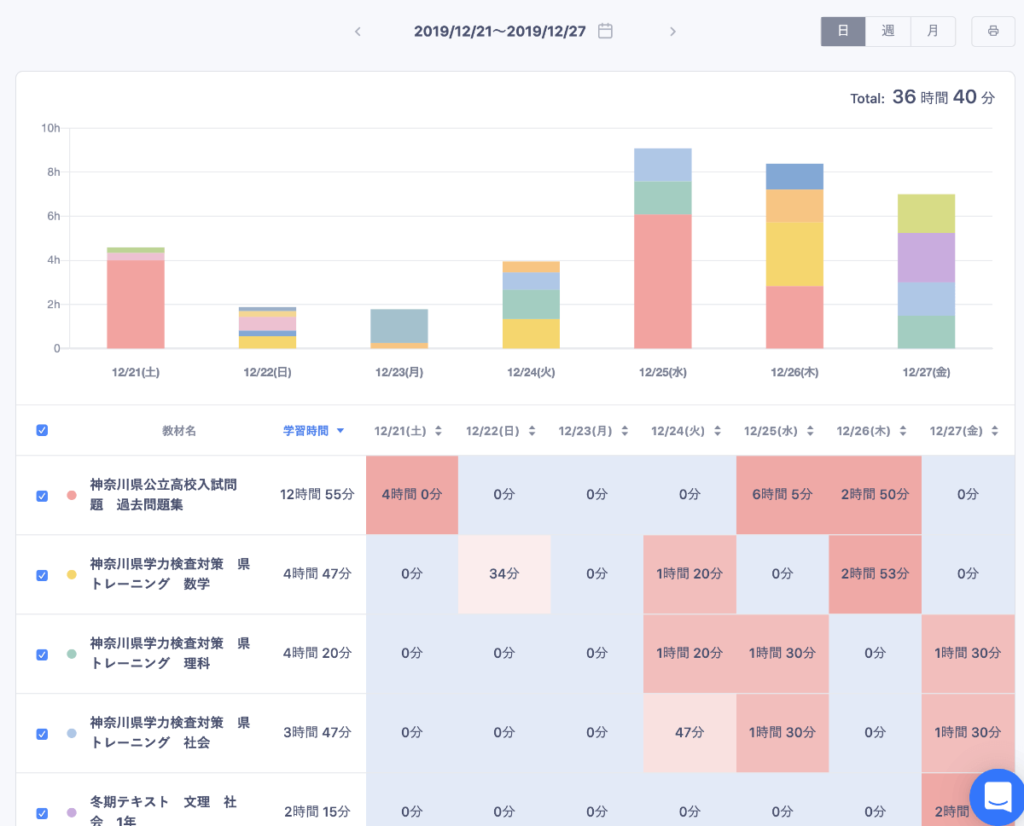The height and width of the screenshot is (826, 1024).
Task: Sort by 12/25(水) column arrows
Action: (x=809, y=431)
